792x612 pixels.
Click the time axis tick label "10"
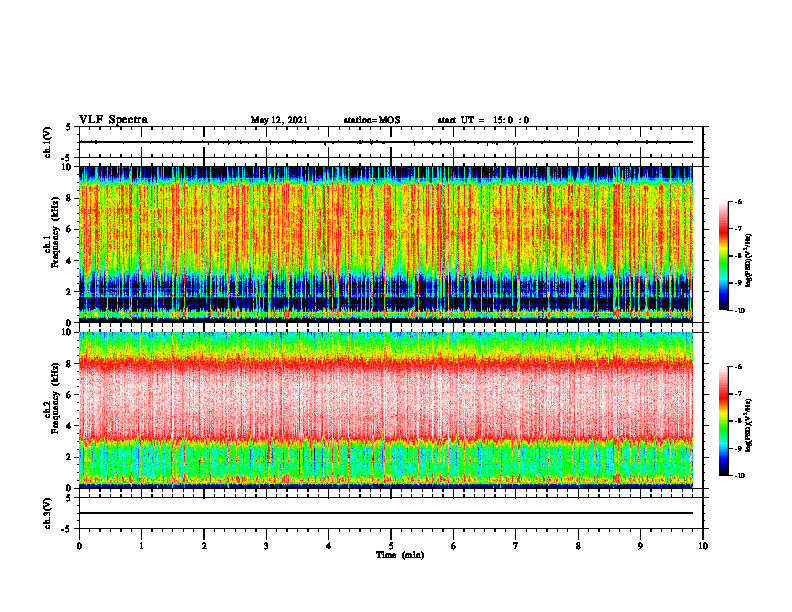[703, 546]
